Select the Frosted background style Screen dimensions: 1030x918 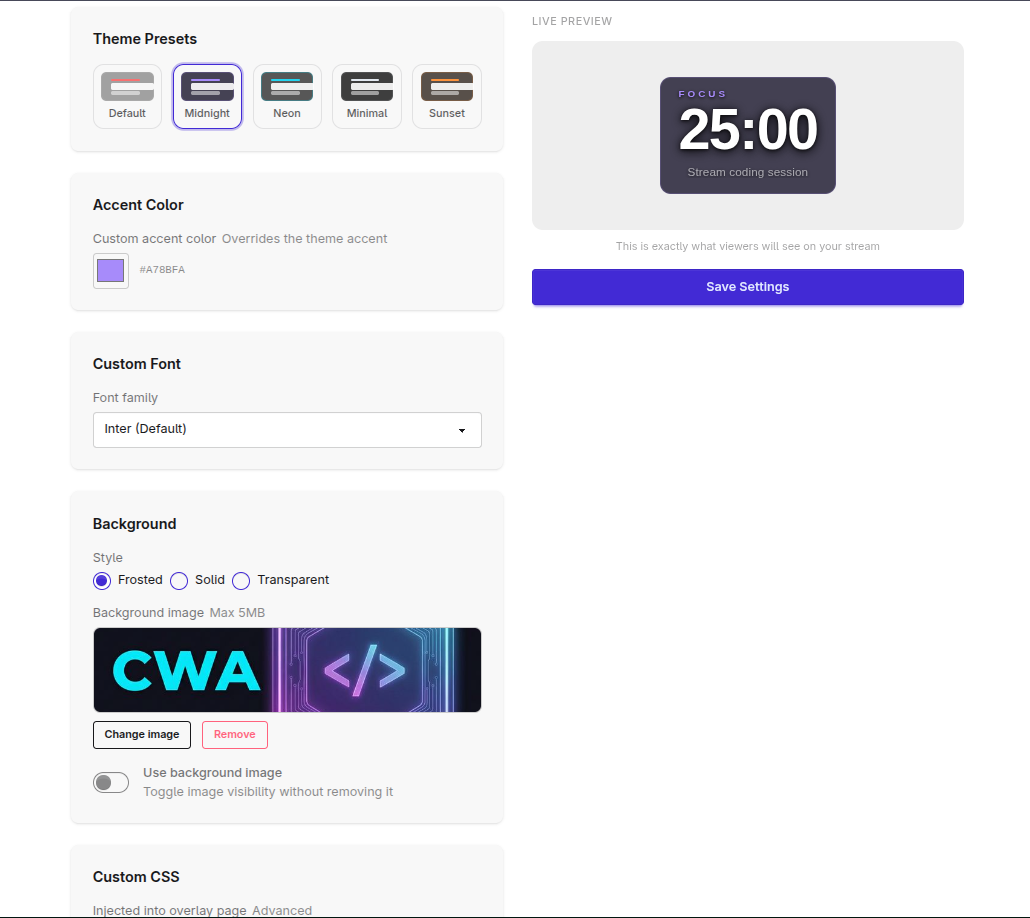pos(102,581)
